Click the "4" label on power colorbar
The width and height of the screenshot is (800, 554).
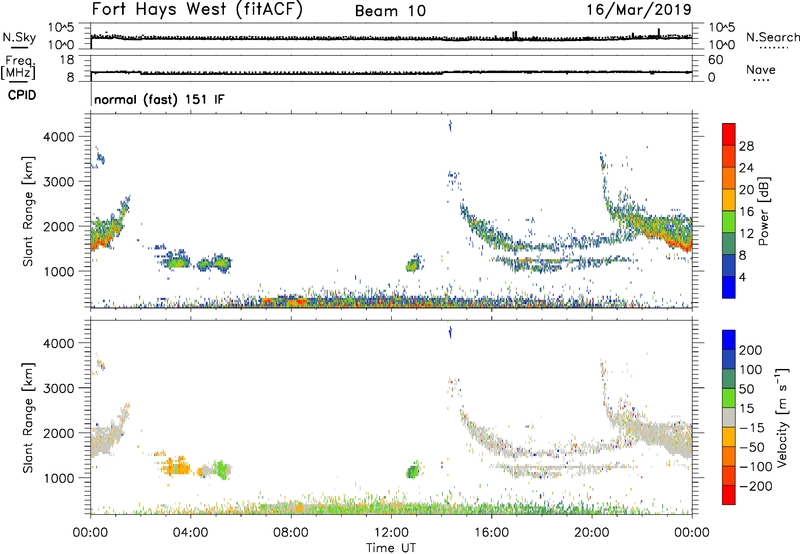click(x=742, y=277)
